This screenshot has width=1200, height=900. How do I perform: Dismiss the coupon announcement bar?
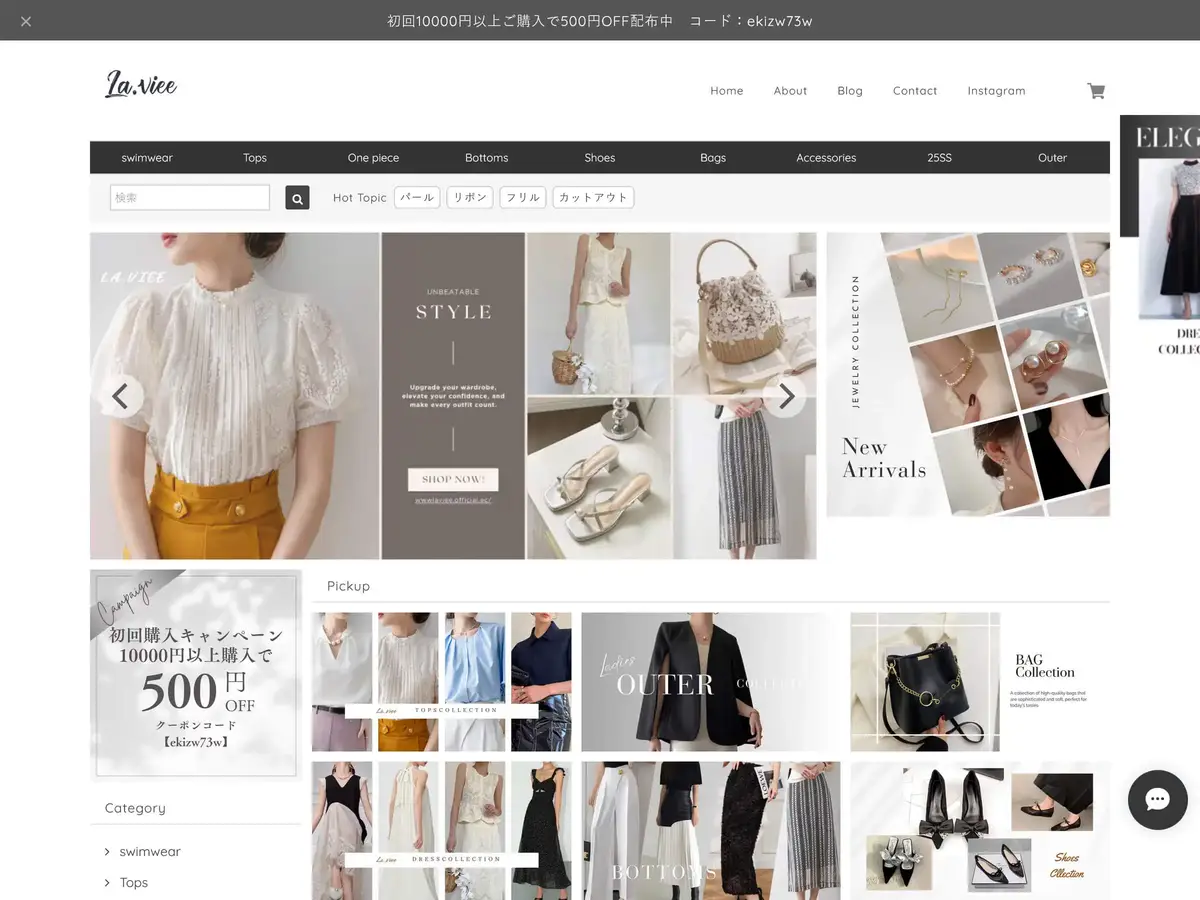26,21
